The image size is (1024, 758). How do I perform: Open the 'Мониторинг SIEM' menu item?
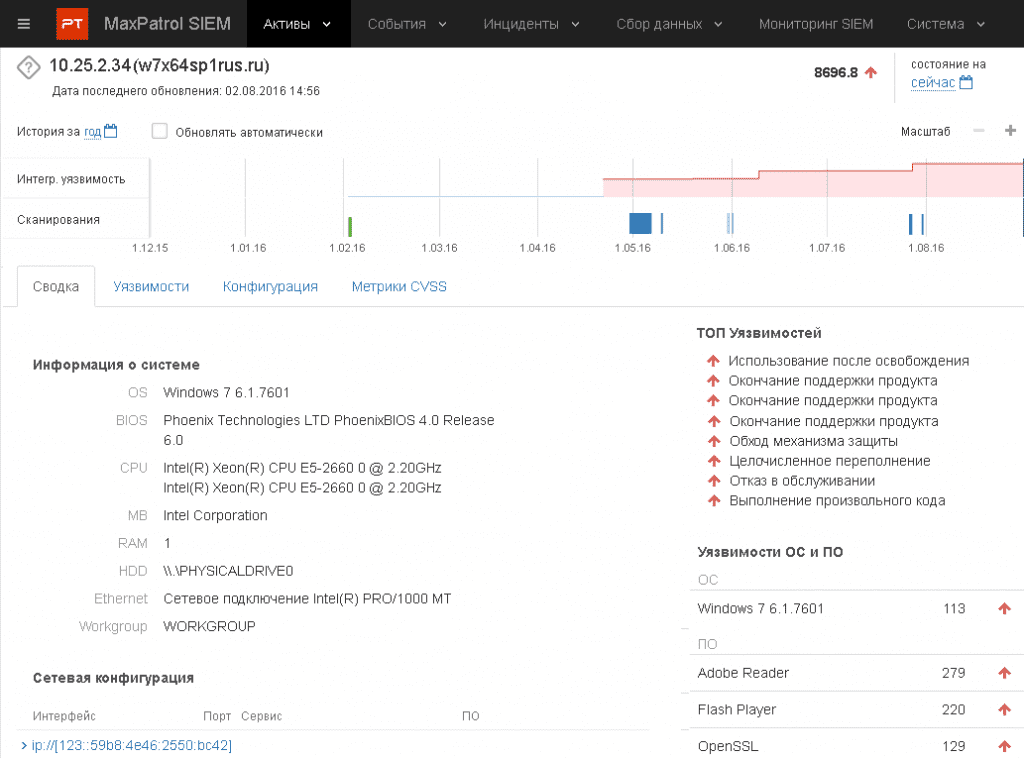pos(816,24)
